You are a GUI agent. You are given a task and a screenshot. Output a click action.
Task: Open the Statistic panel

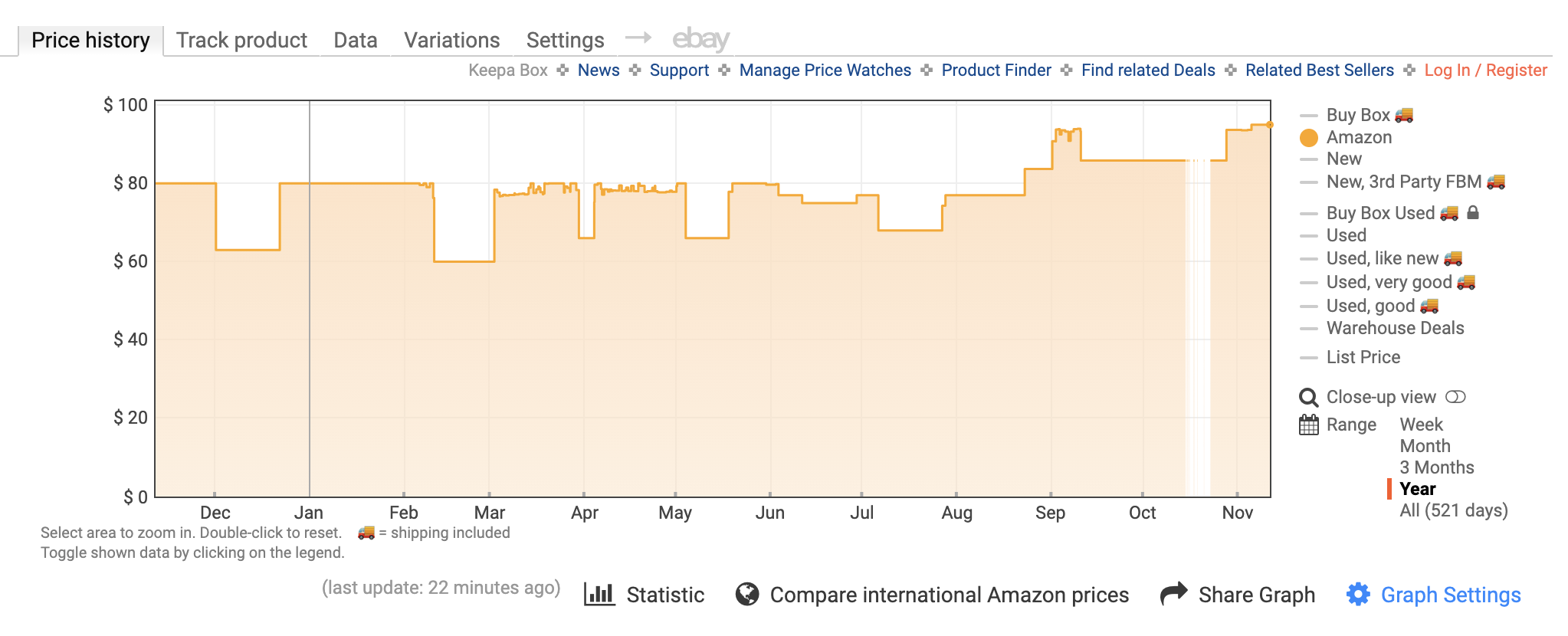click(x=664, y=595)
